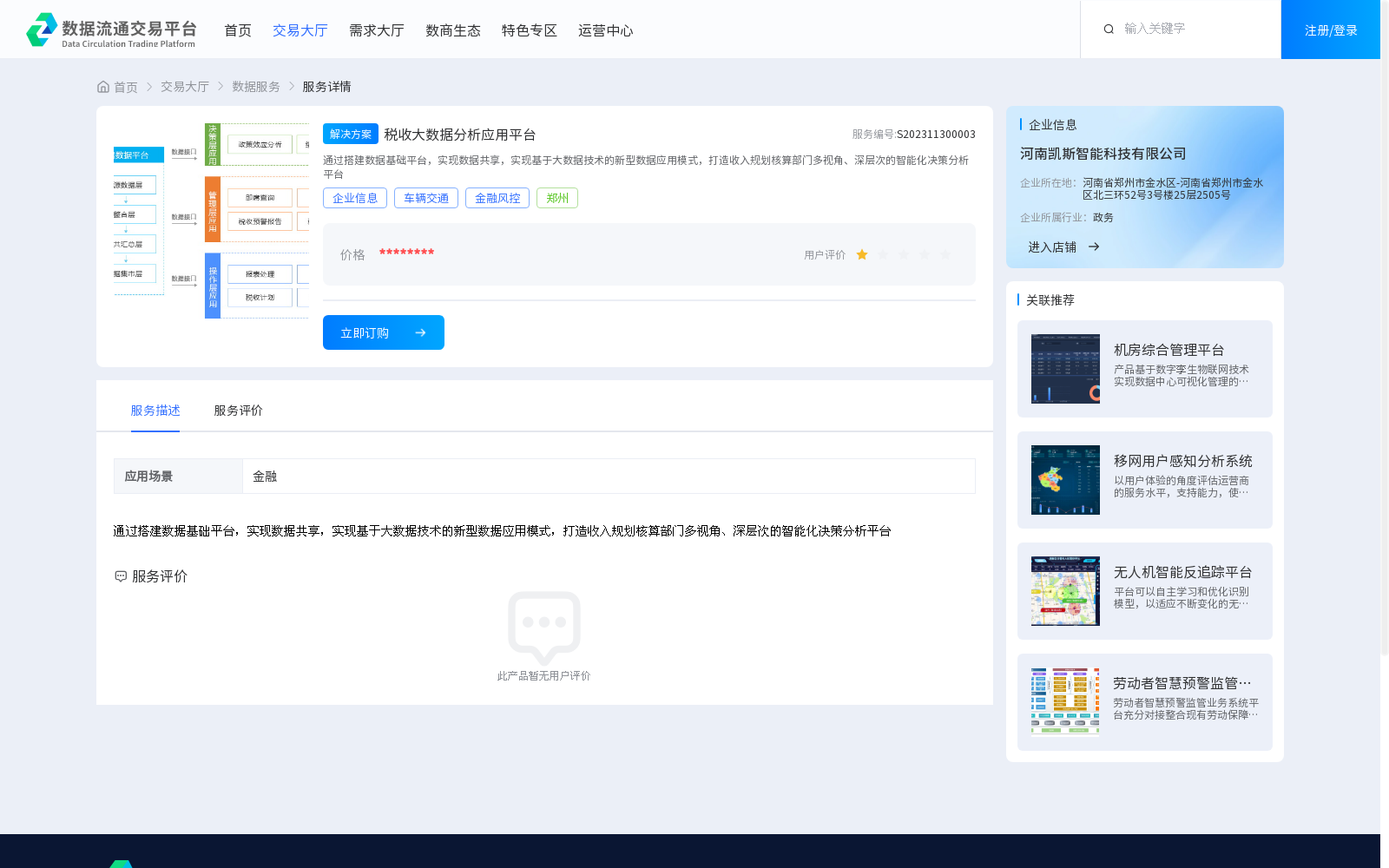This screenshot has height=868, width=1389.
Task: Click 无人机智能反追踪平台 title
Action: (x=1182, y=572)
